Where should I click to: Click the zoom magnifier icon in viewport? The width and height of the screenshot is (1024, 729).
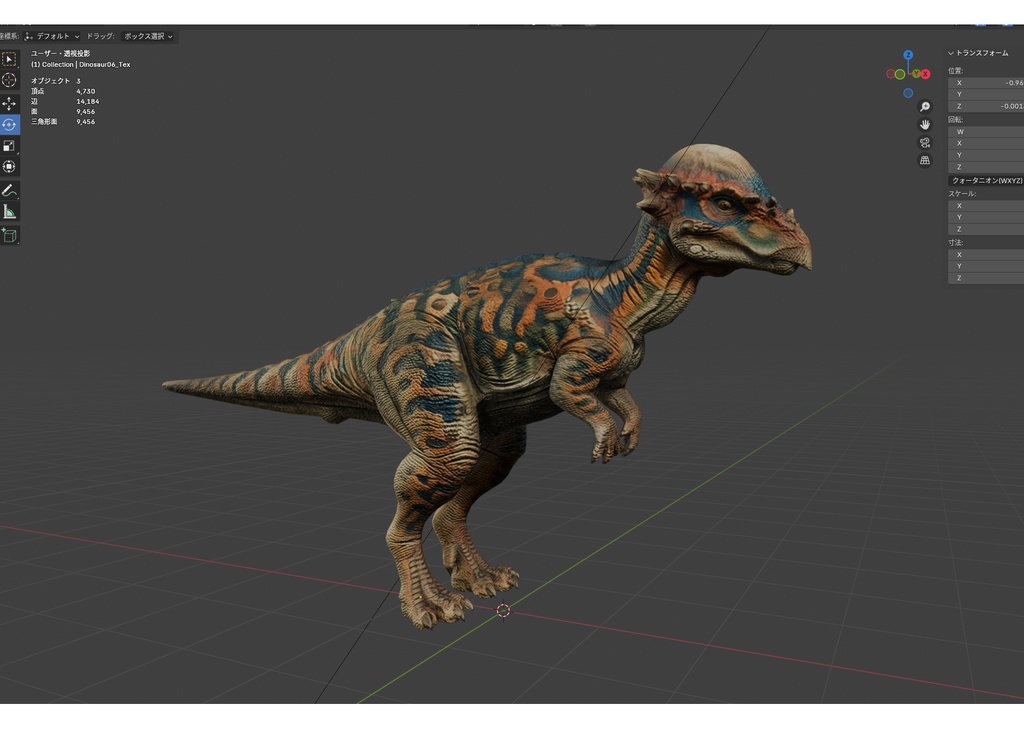coord(925,107)
